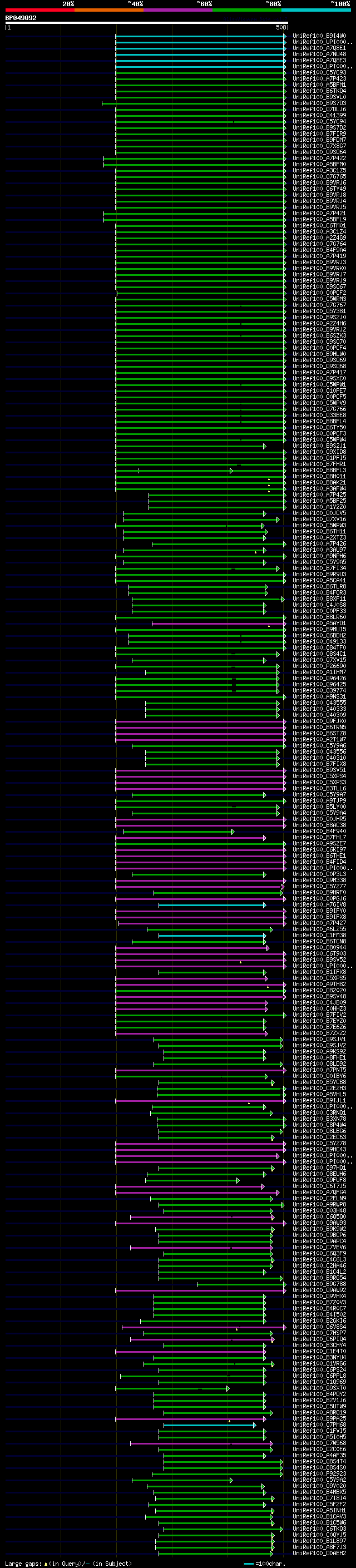Click the UniRef100_C6KI97 label
356x1568 pixels.
319,849
